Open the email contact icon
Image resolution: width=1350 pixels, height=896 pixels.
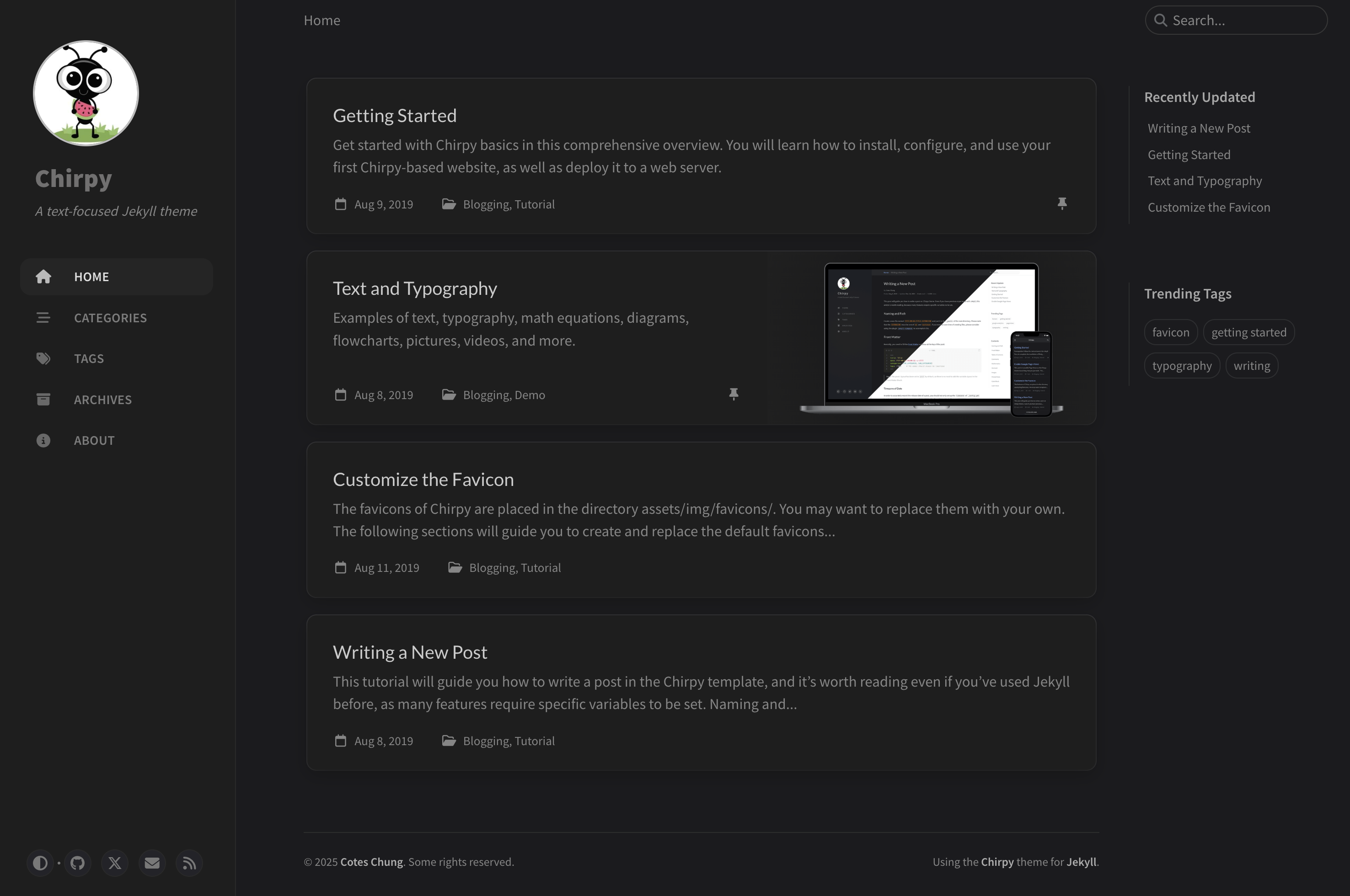pyautogui.click(x=152, y=863)
